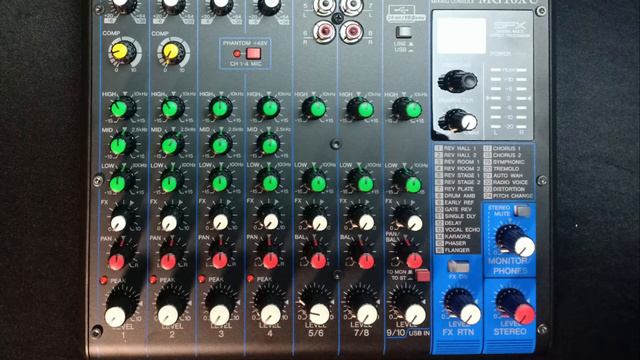Set channel 9/10 LOW EQ knob
Screen dimensions: 640x360
click(x=409, y=184)
